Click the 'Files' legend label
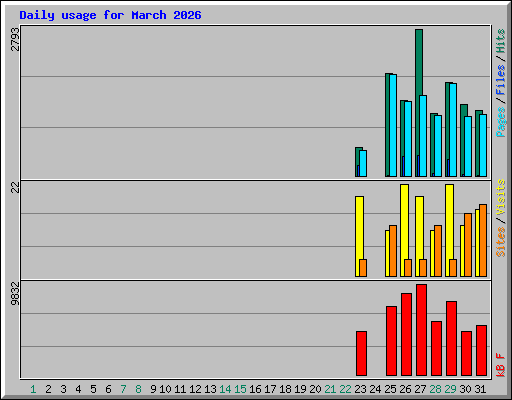The height and width of the screenshot is (400, 512). (x=501, y=80)
